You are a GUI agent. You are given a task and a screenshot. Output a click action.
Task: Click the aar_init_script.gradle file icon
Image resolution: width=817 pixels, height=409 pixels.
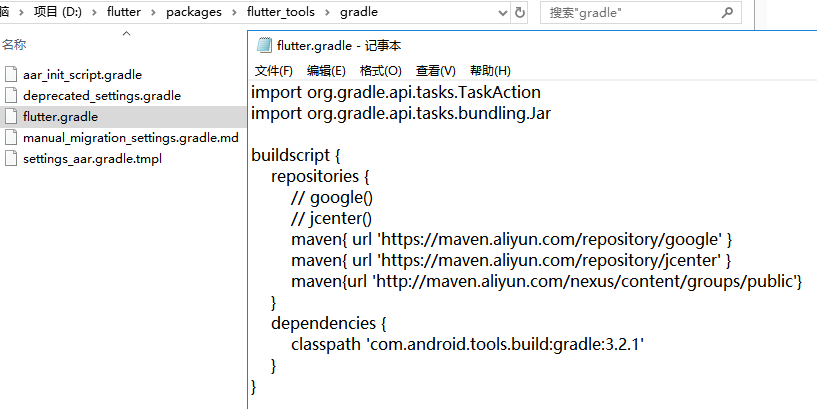11,75
